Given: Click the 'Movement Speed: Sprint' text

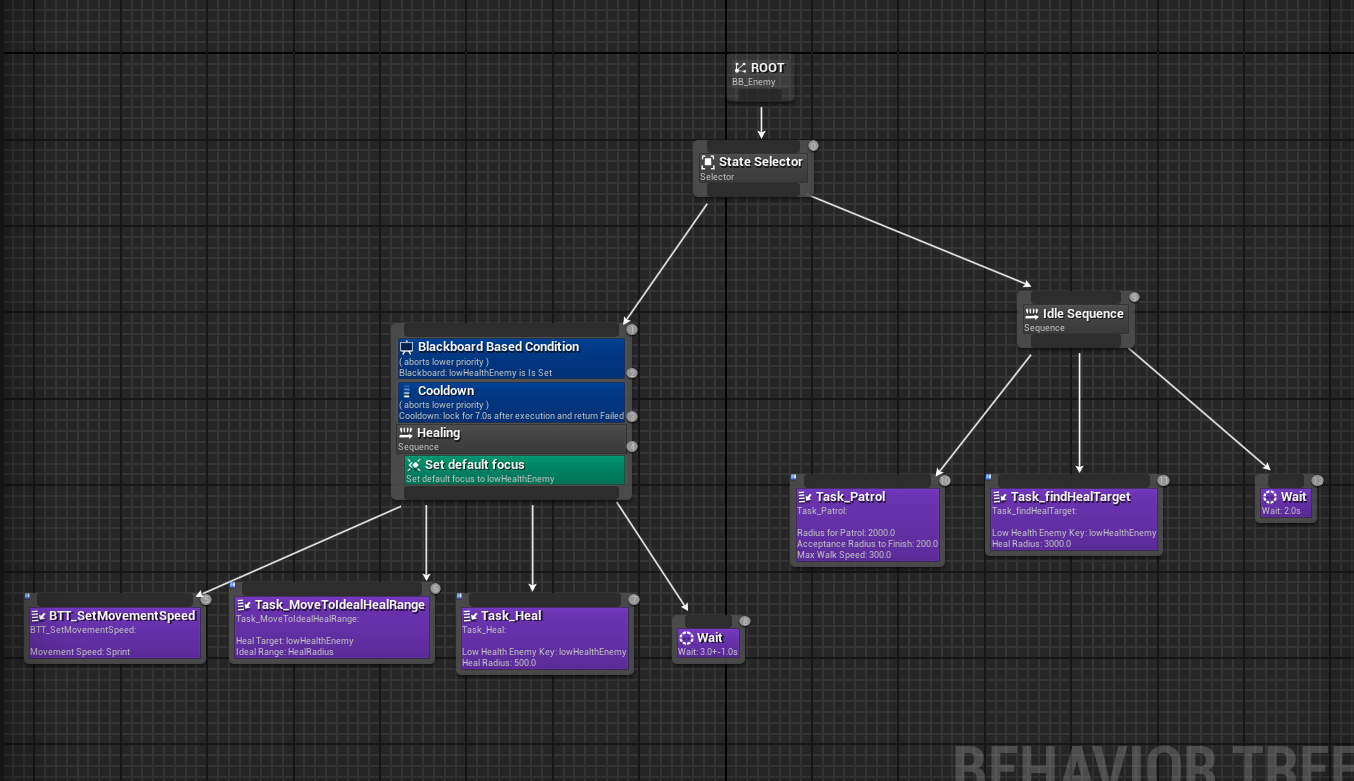Looking at the screenshot, I should click(80, 652).
